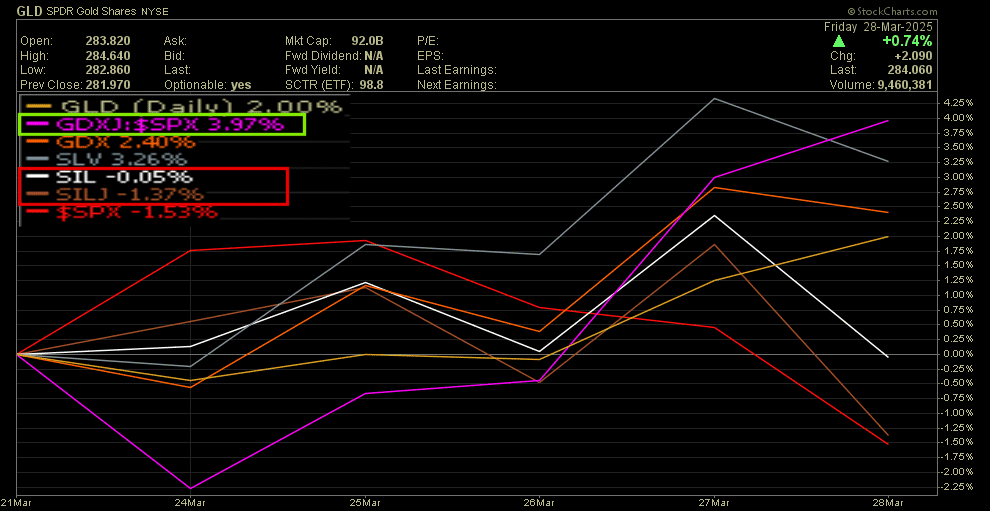Viewport: 990px width, 511px height.
Task: Click the SIL -0.05% legend entry
Action: click(109, 177)
